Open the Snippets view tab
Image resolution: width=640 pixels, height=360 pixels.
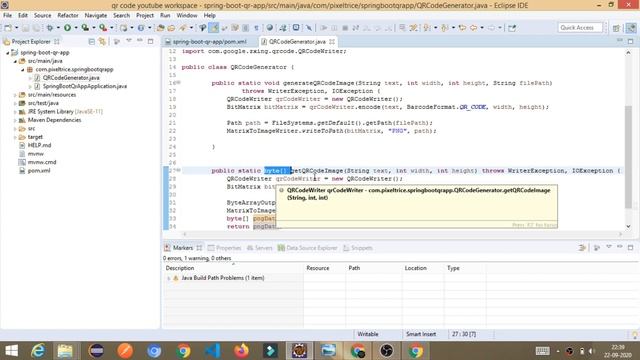pyautogui.click(x=358, y=248)
